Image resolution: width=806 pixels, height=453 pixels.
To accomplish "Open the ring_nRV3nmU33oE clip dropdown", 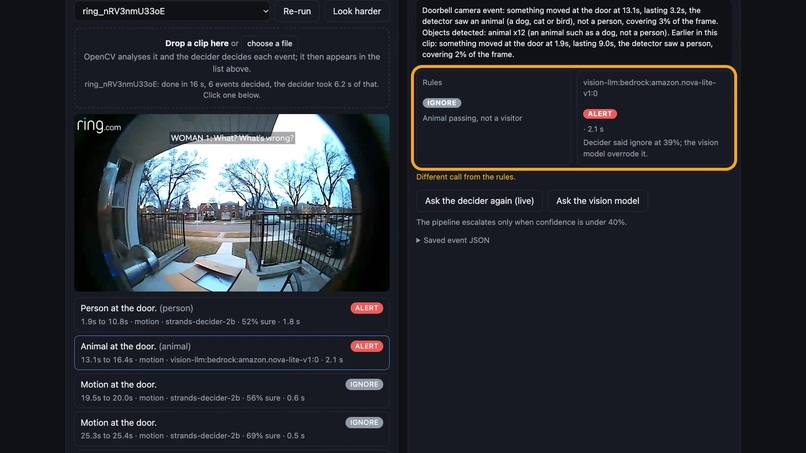I will (172, 11).
